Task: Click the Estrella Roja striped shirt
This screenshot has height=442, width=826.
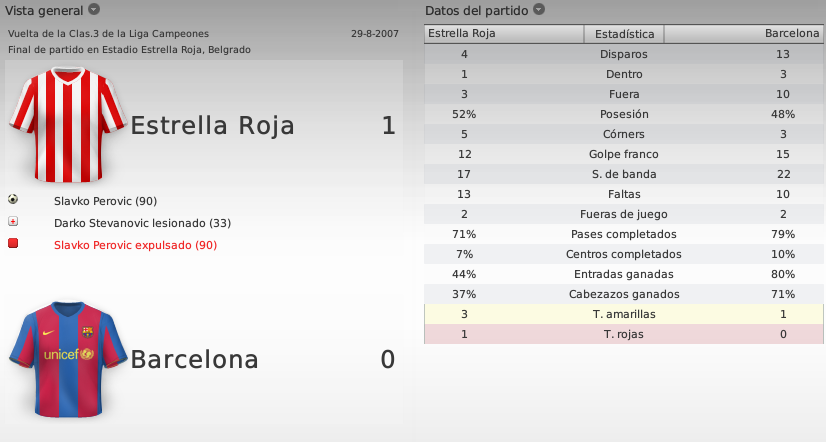Action: 68,124
